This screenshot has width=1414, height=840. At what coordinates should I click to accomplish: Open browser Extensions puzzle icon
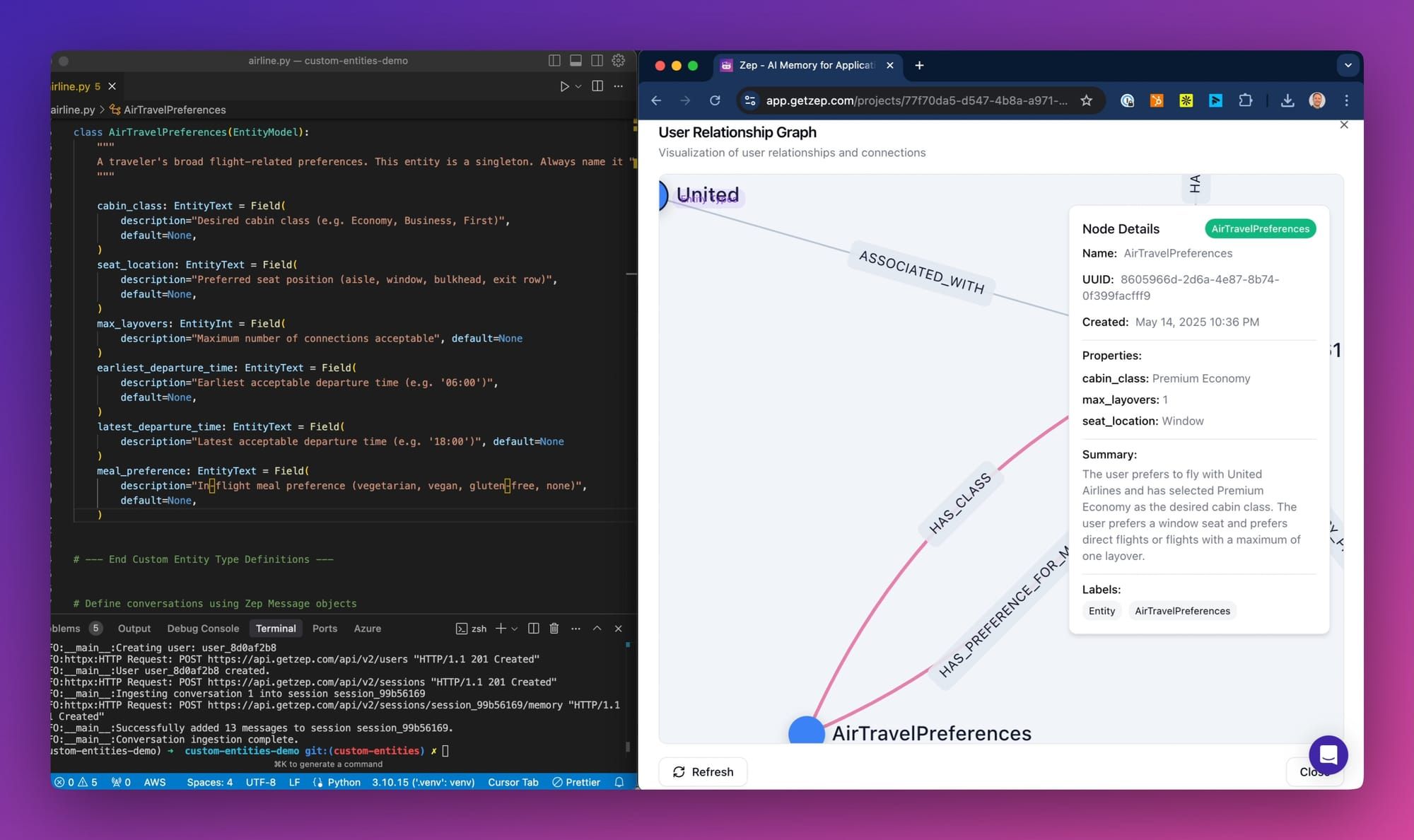pyautogui.click(x=1246, y=100)
